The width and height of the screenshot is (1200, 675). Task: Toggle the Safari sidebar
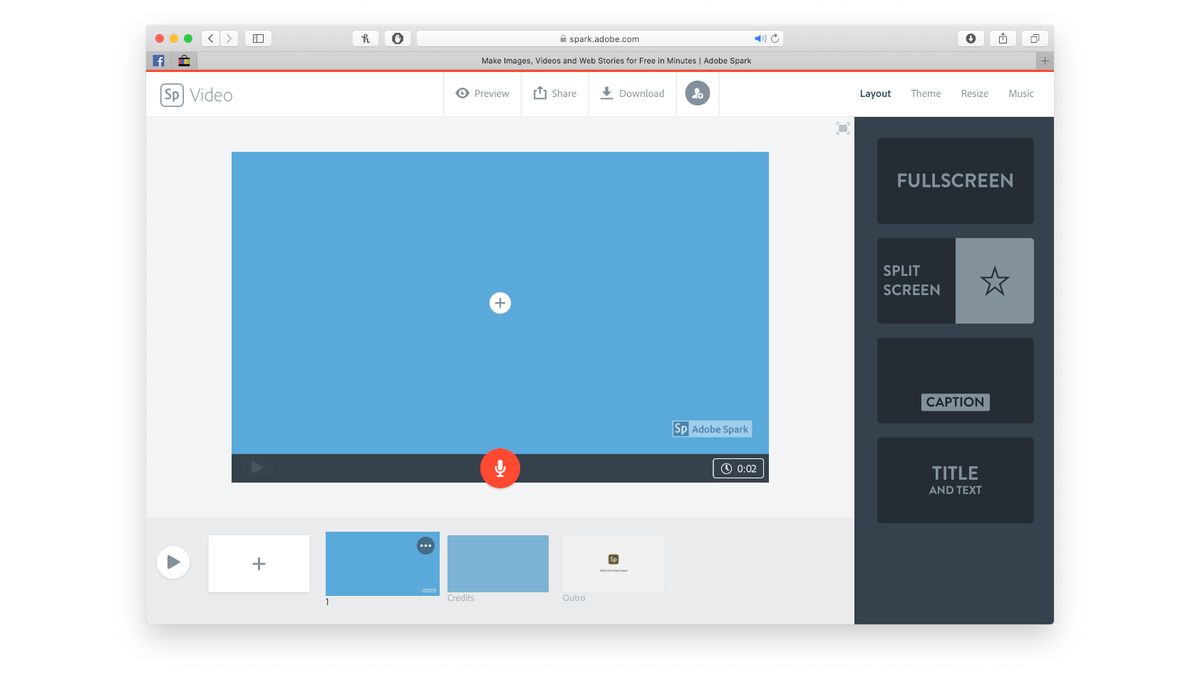click(x=258, y=39)
